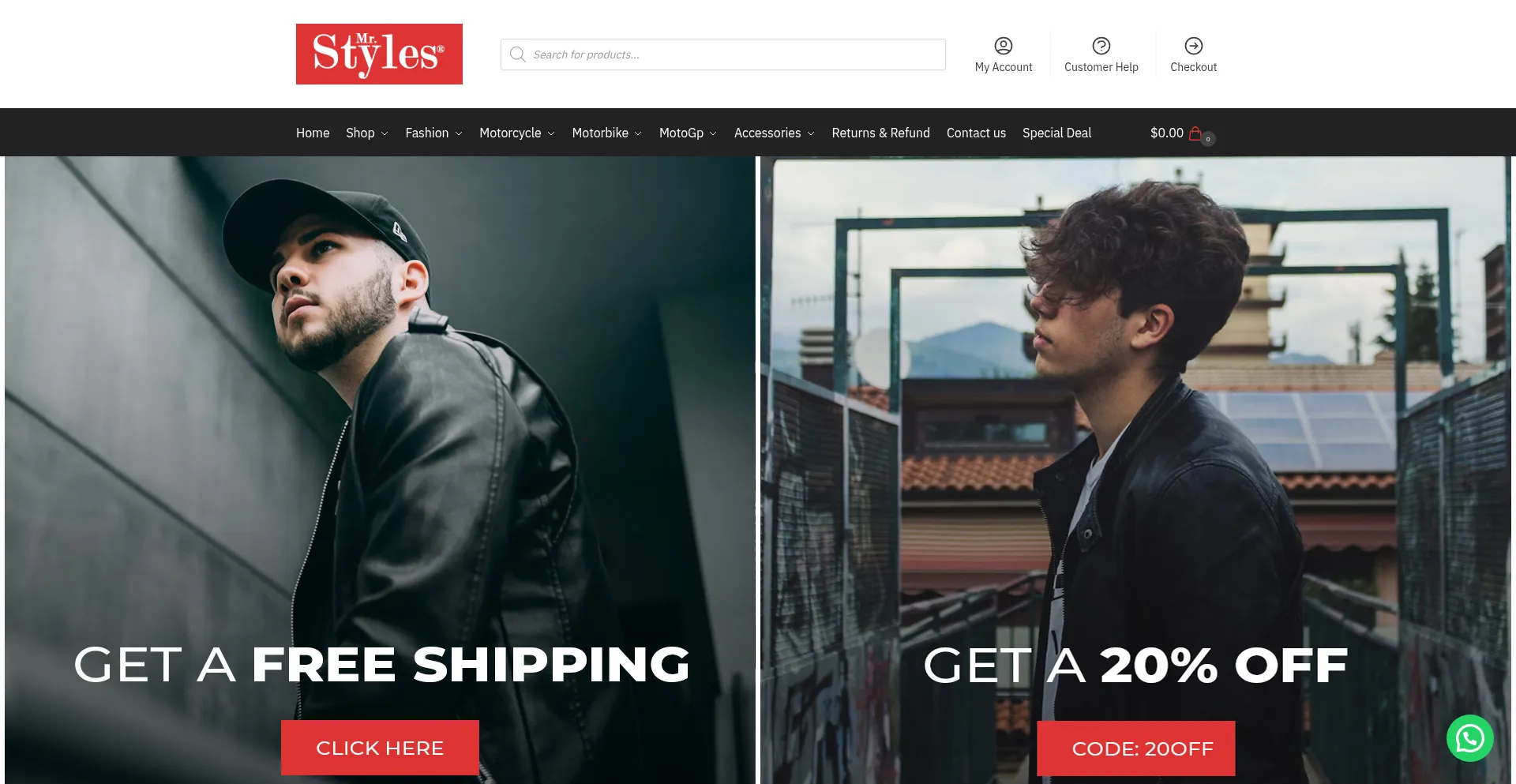Click the cart item count badge
Image resolution: width=1516 pixels, height=784 pixels.
tap(1208, 139)
